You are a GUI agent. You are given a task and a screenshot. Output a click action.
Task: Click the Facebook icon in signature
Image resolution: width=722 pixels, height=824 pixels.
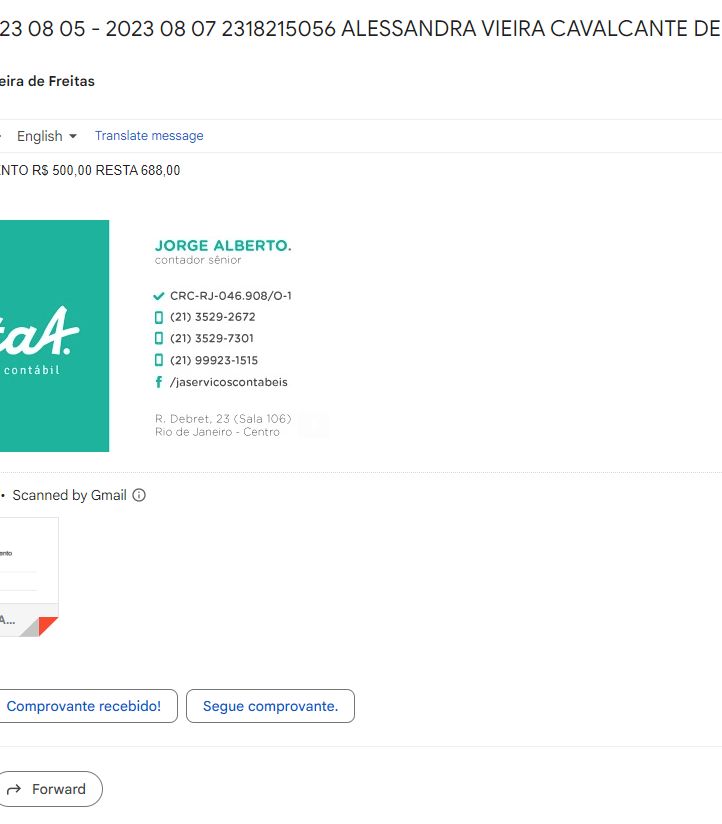[x=159, y=382]
